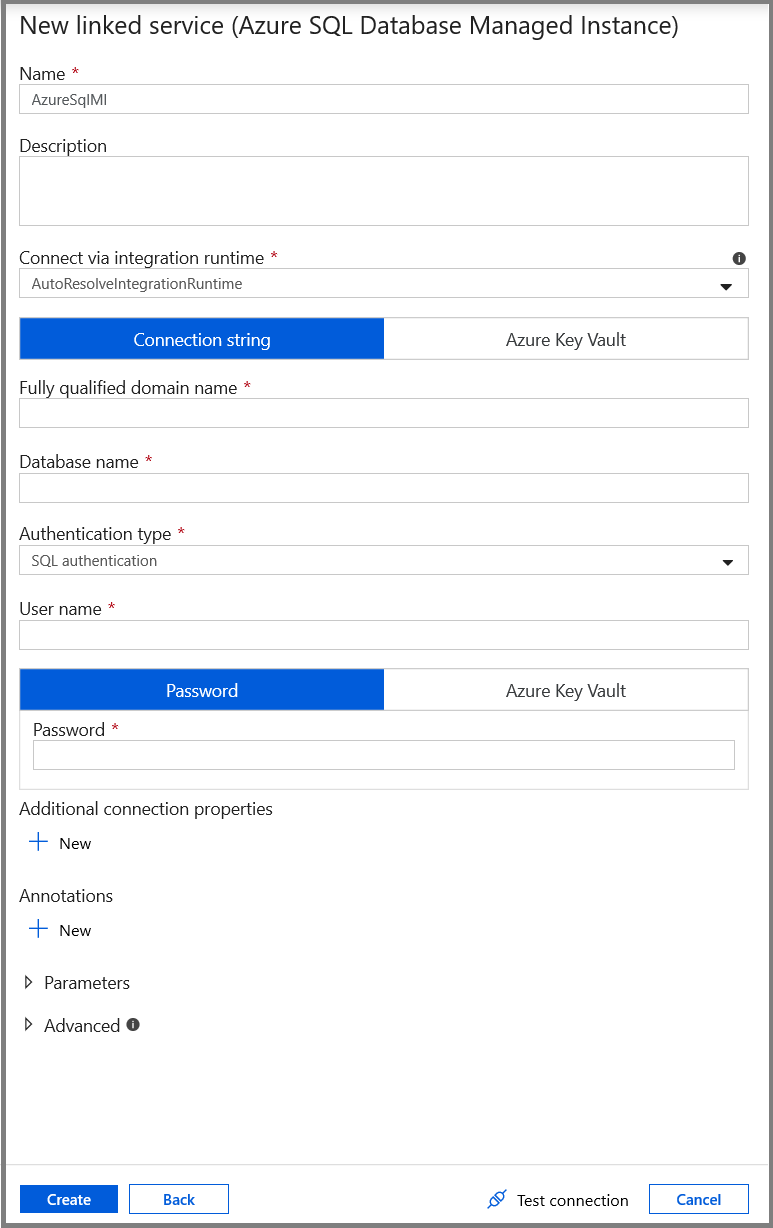Click the info icon beside Connect via integration runtime

pyautogui.click(x=739, y=258)
